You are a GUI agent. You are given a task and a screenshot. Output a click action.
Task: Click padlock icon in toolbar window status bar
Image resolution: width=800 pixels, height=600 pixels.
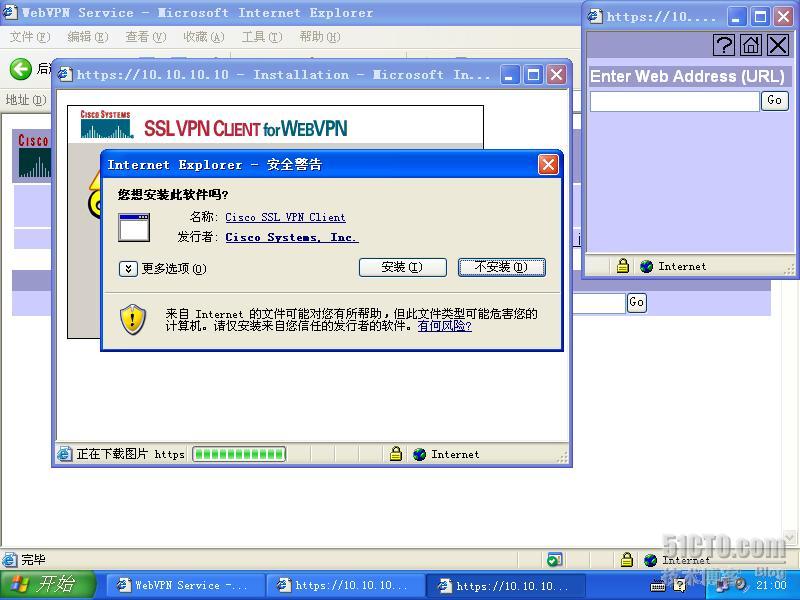[x=622, y=266]
